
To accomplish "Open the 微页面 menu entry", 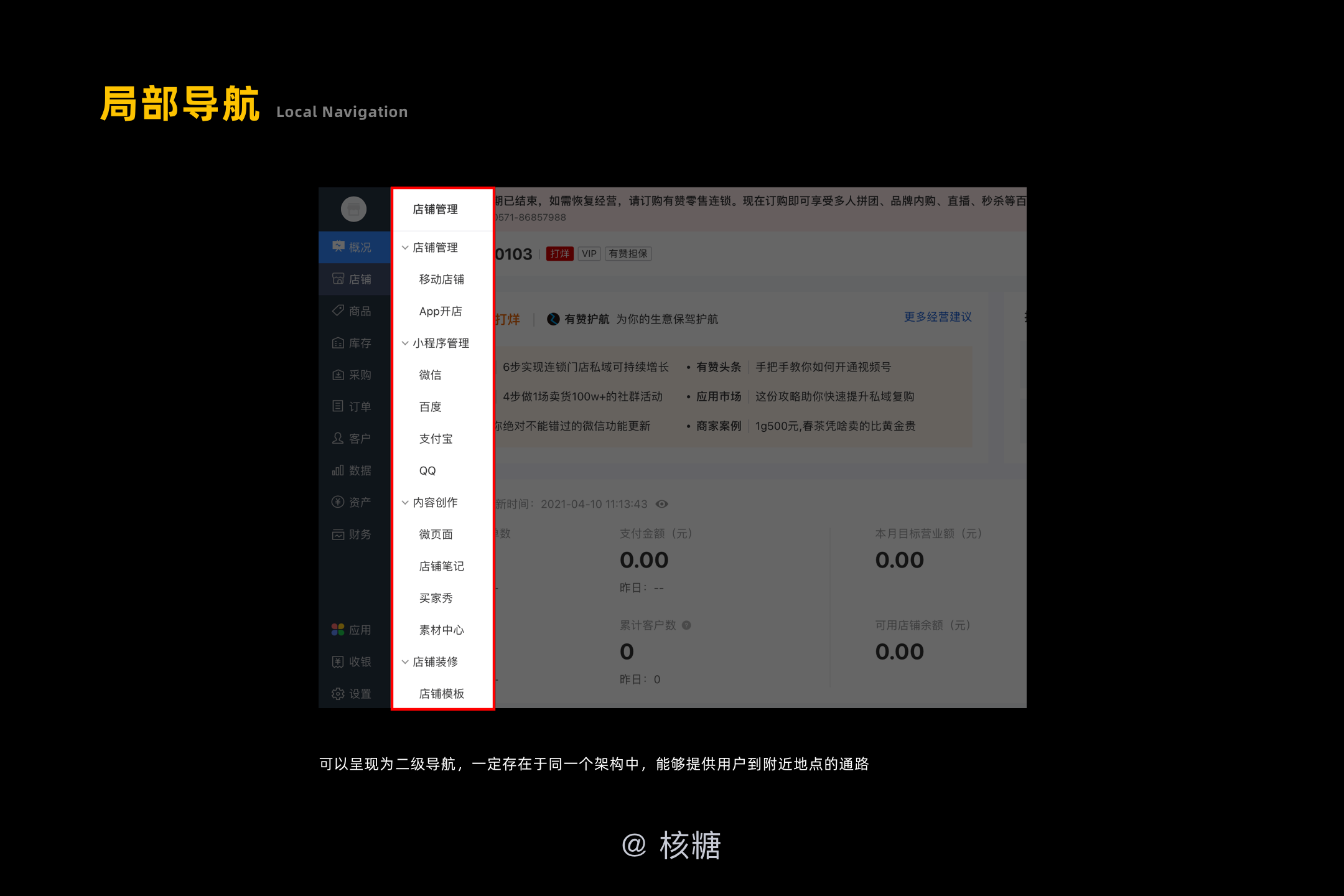I will click(436, 534).
